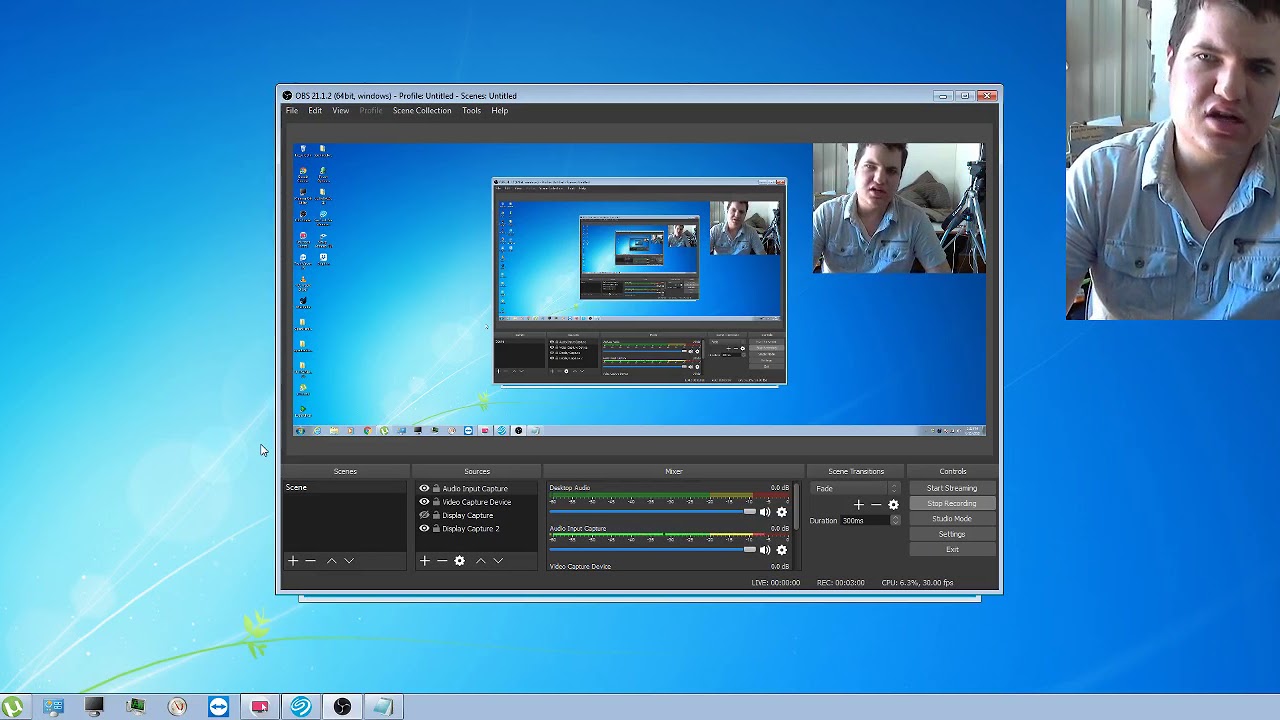This screenshot has width=1280, height=720.
Task: Move the scene up in the Scenes list
Action: [x=331, y=561]
